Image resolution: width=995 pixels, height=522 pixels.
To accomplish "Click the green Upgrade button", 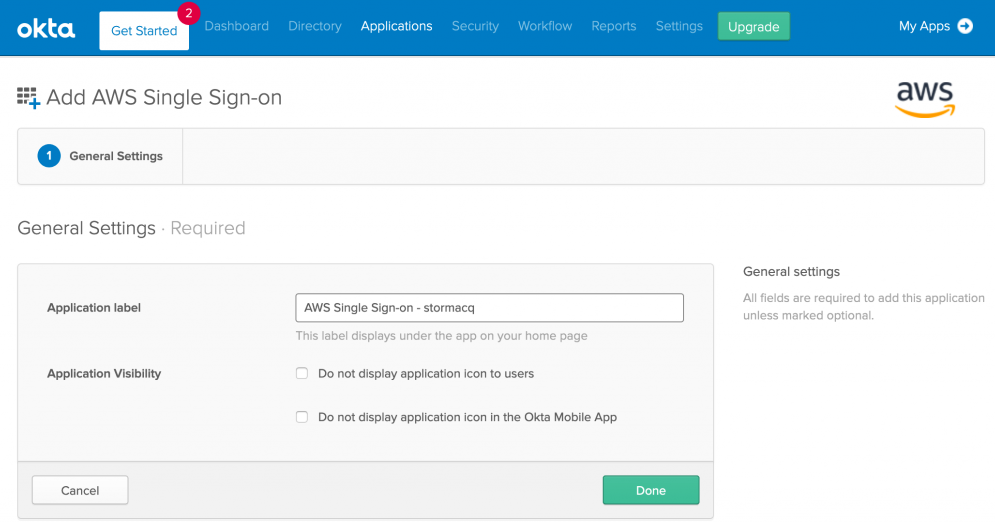I will [754, 26].
